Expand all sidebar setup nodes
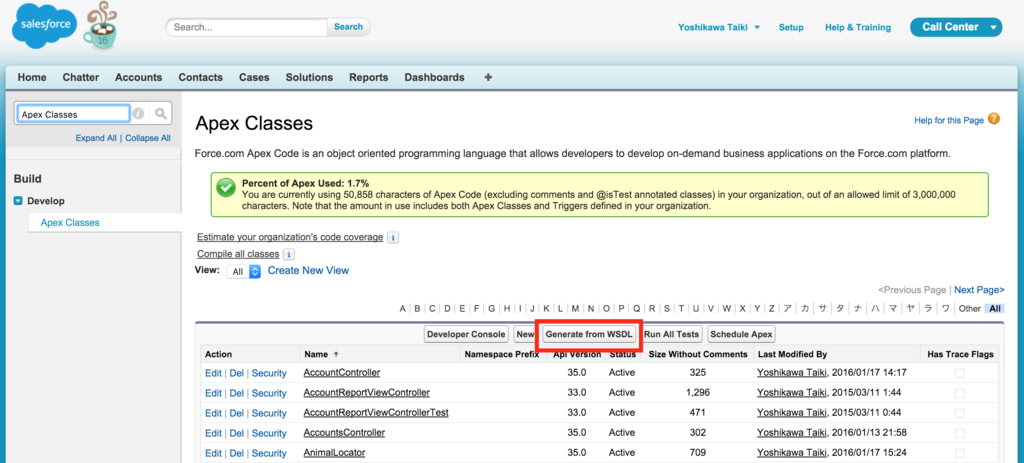The image size is (1024, 463). point(96,138)
